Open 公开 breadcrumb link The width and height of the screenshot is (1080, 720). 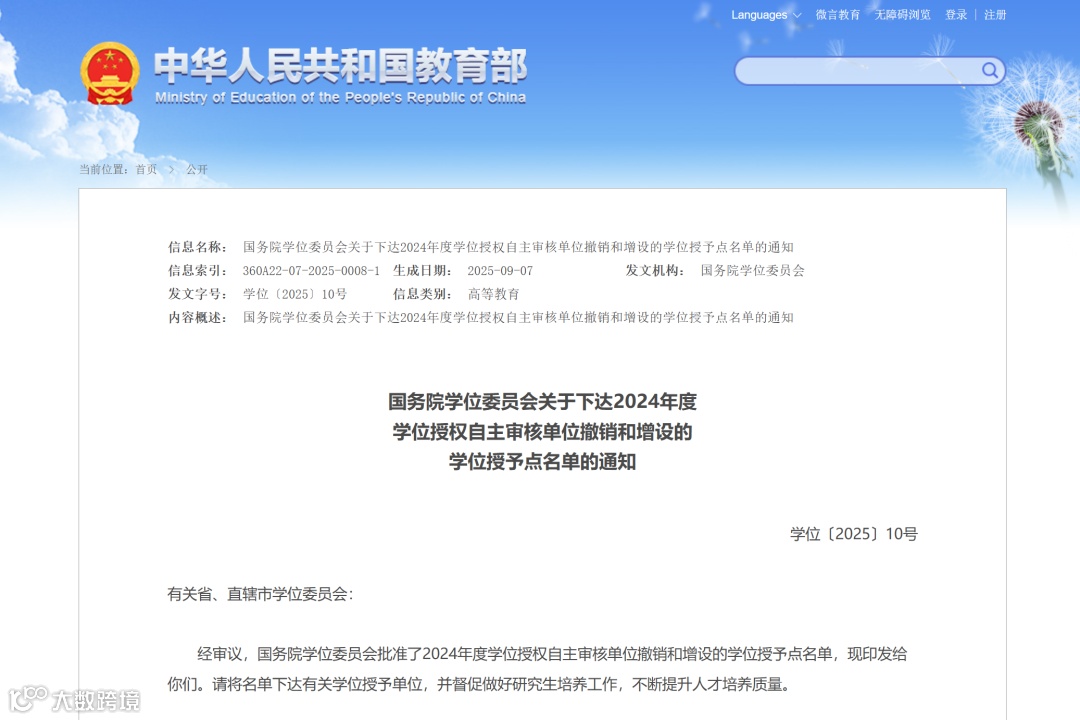click(197, 169)
